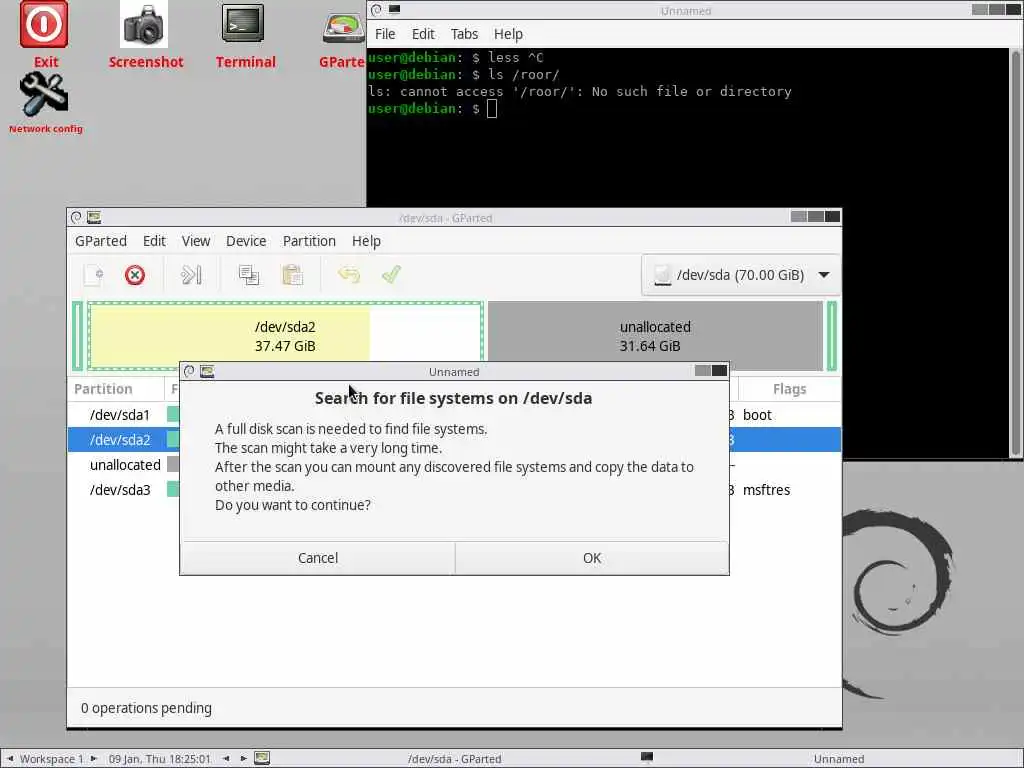Viewport: 1024px width, 768px height.
Task: Click left arrow after the clock in taskbar
Action: pyautogui.click(x=226, y=759)
